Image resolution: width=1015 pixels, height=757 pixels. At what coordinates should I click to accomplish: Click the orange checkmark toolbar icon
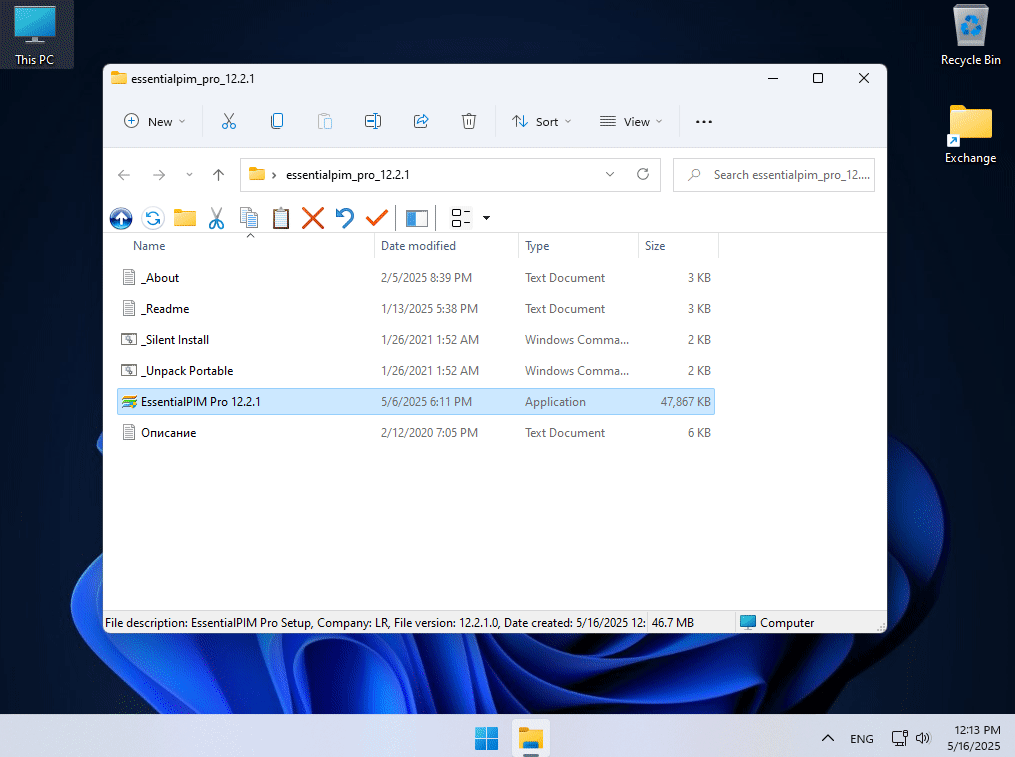tap(377, 218)
